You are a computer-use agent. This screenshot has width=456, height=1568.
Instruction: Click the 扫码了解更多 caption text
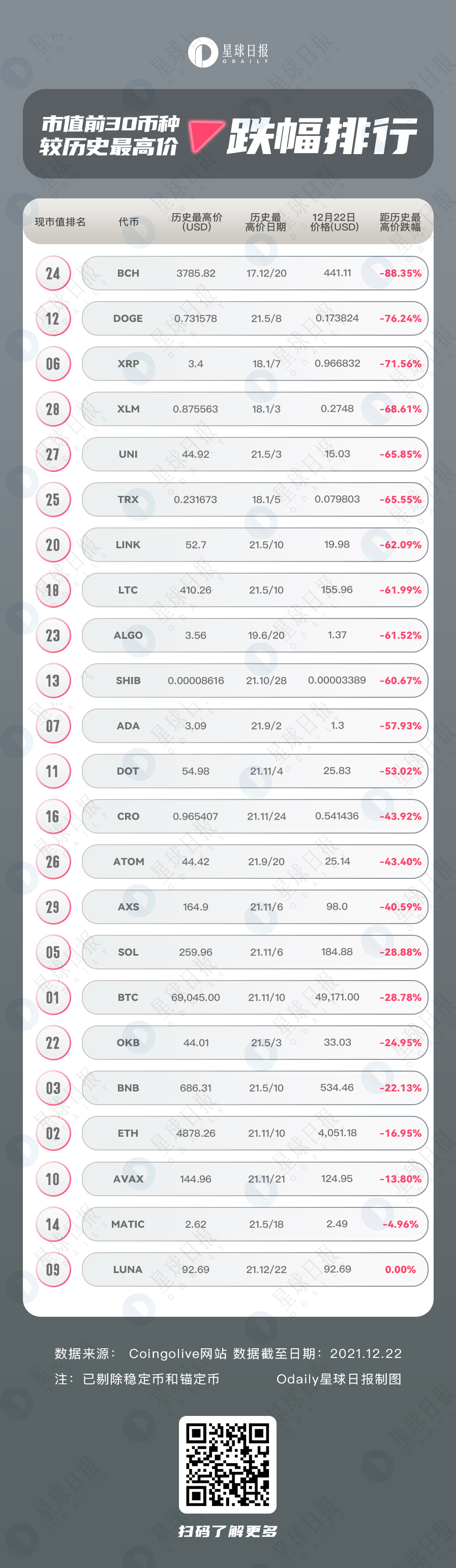tap(228, 1531)
